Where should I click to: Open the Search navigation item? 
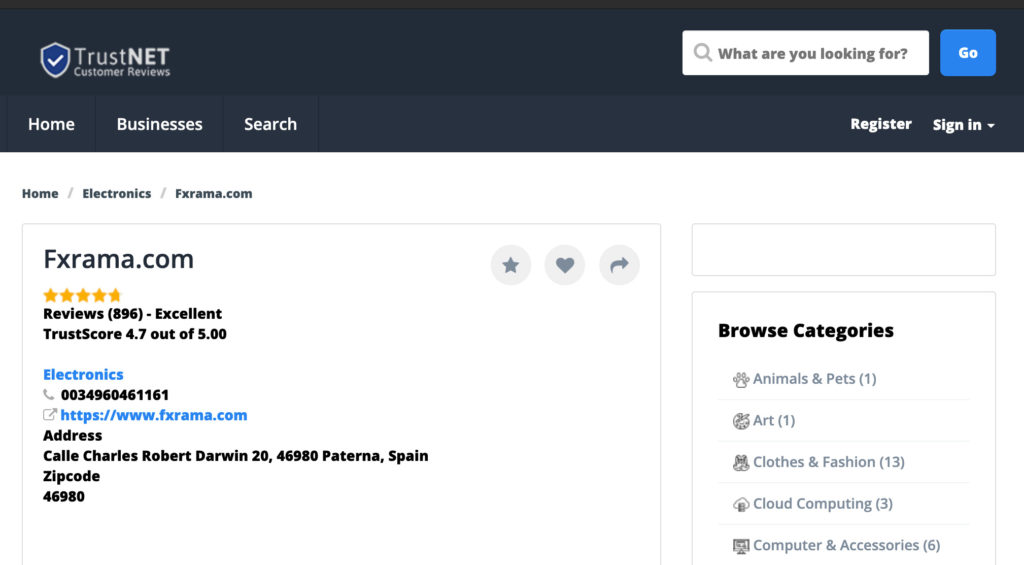(270, 124)
